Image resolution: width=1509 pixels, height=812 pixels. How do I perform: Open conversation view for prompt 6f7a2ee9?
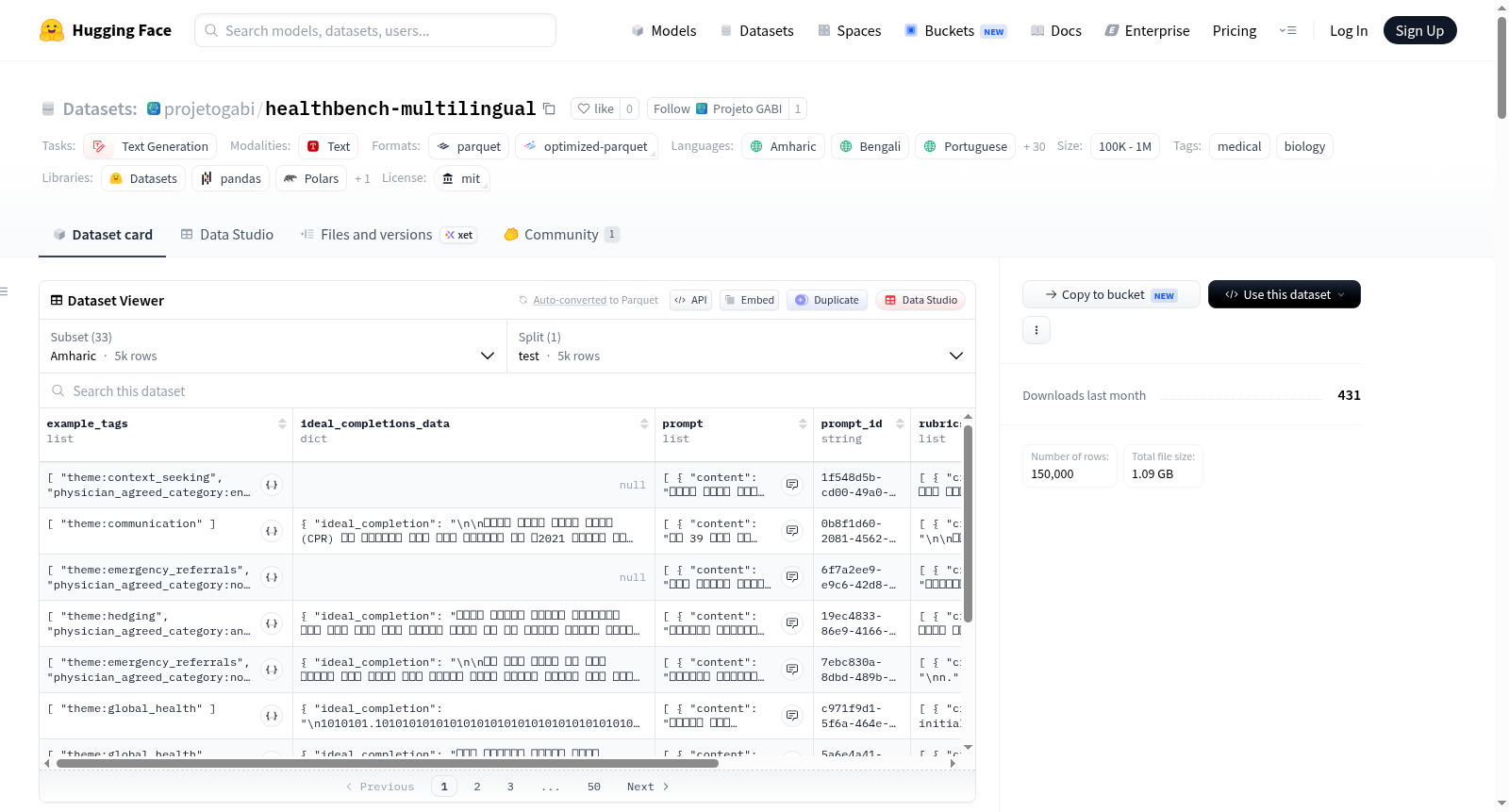tap(792, 577)
